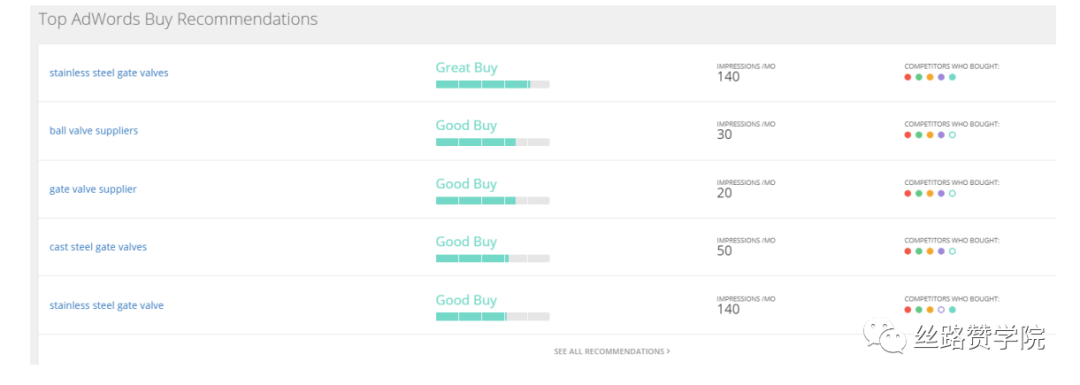Click hollow teal dot in gate valve supplier row

tap(952, 194)
